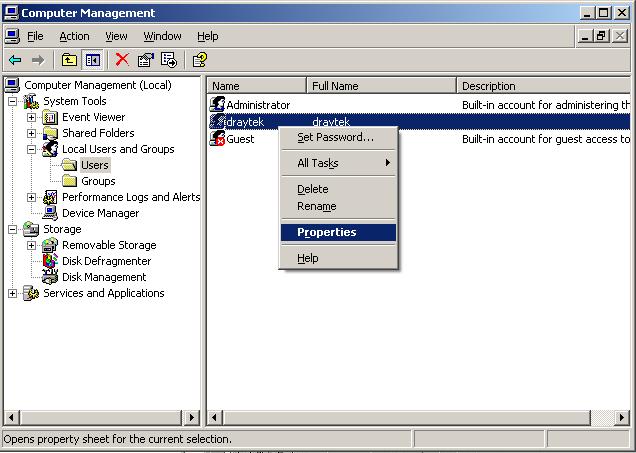636x453 pixels.
Task: Open the Window menu
Action: click(x=162, y=36)
